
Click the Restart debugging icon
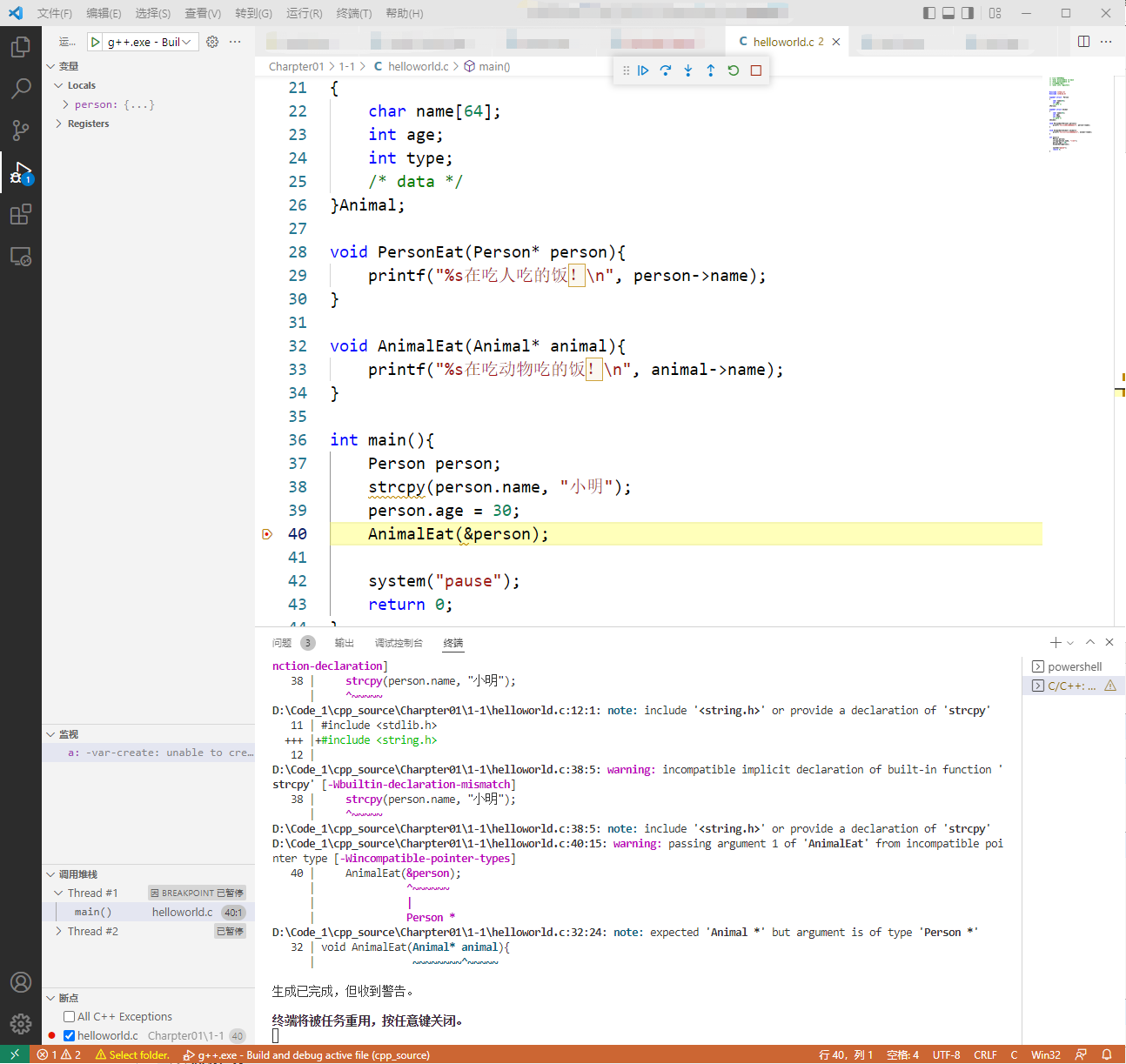tap(734, 70)
